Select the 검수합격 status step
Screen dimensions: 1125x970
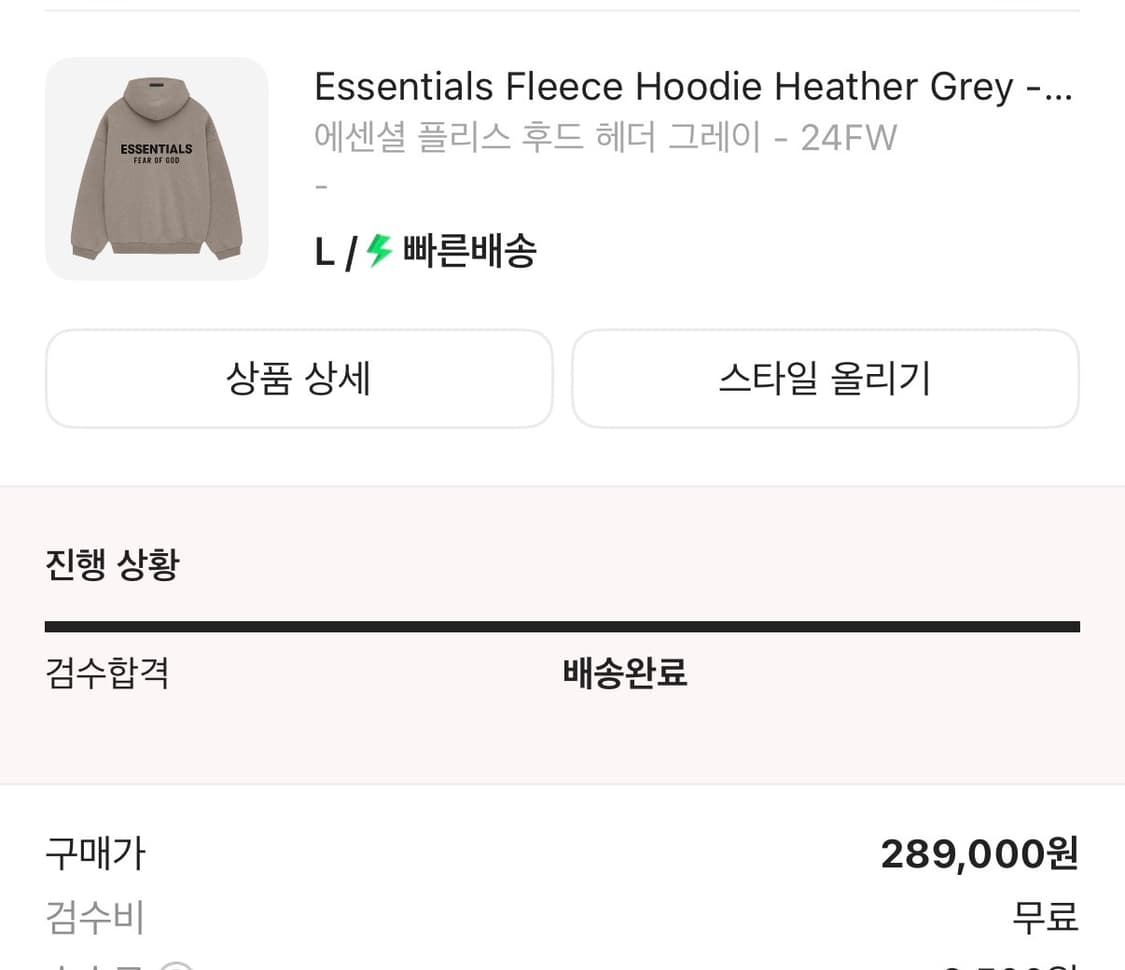106,674
